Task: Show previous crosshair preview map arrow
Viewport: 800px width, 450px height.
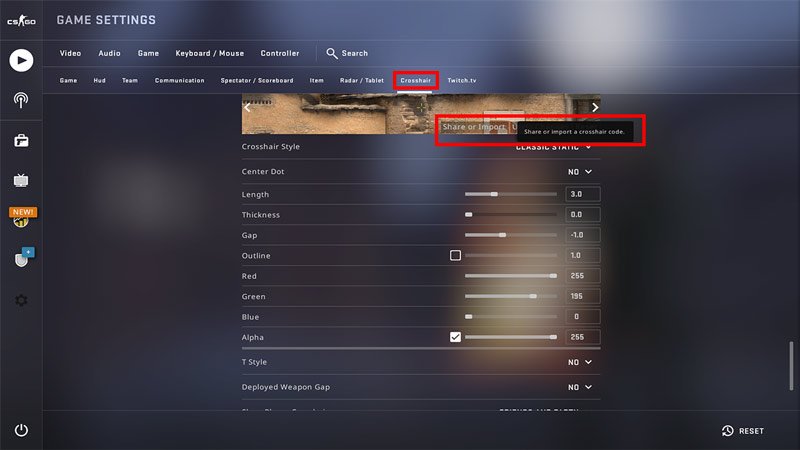Action: [x=247, y=107]
